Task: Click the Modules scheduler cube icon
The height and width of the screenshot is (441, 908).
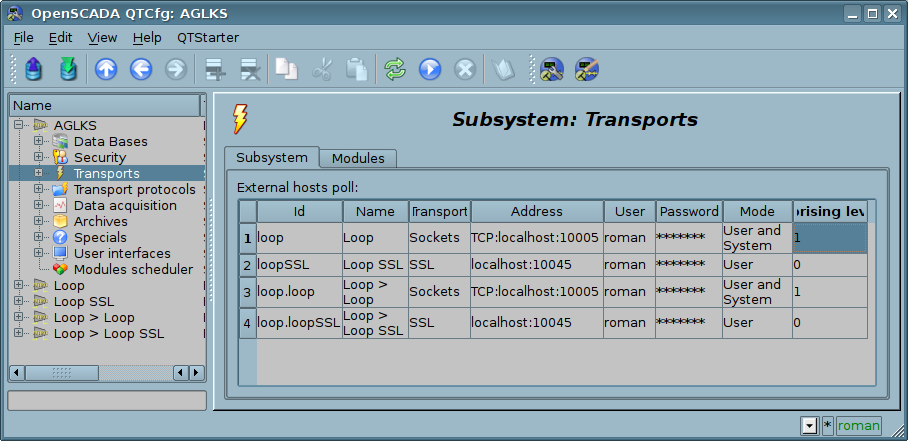Action: pos(60,270)
